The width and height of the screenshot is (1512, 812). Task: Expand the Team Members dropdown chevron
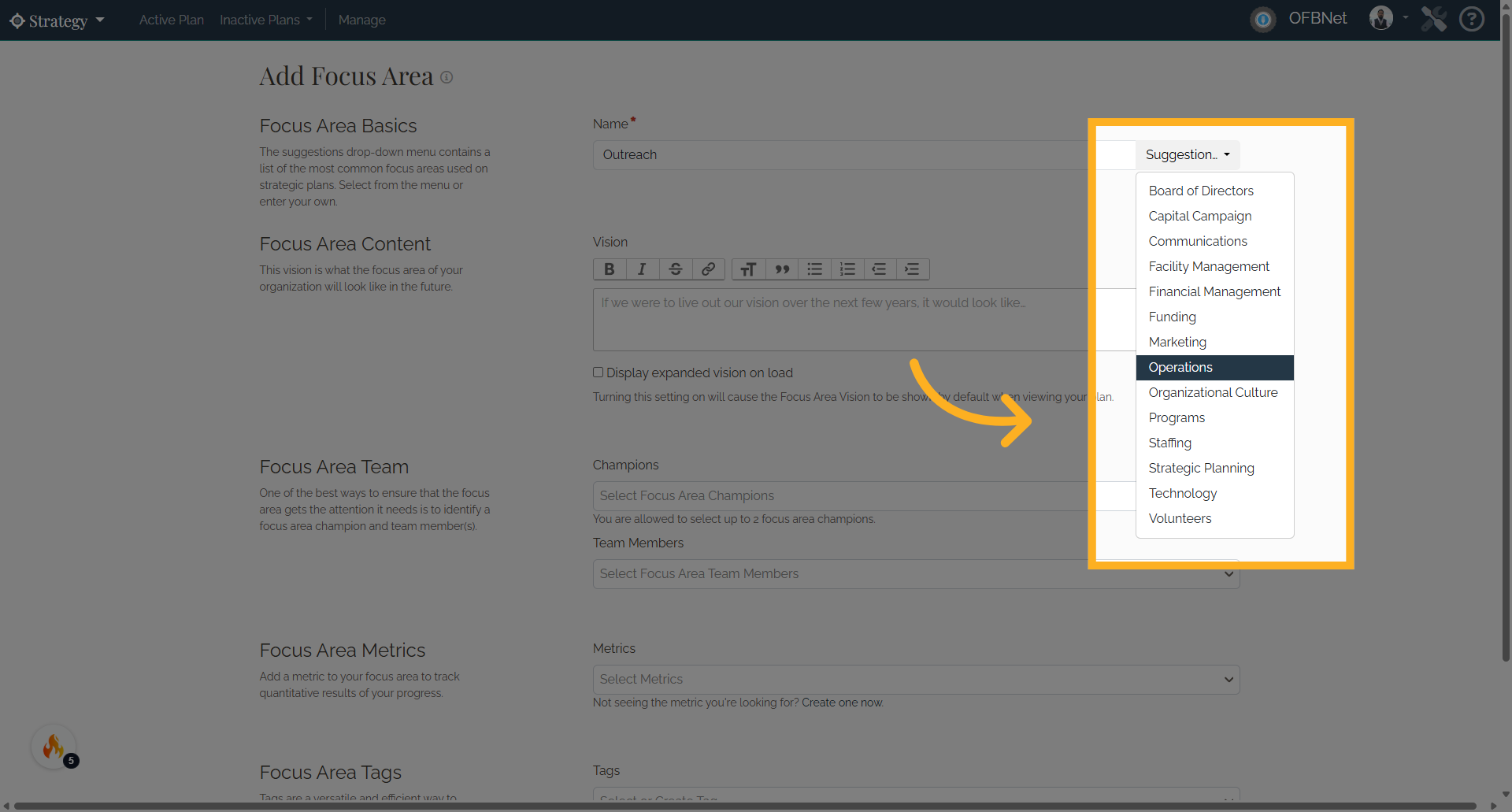click(1228, 574)
